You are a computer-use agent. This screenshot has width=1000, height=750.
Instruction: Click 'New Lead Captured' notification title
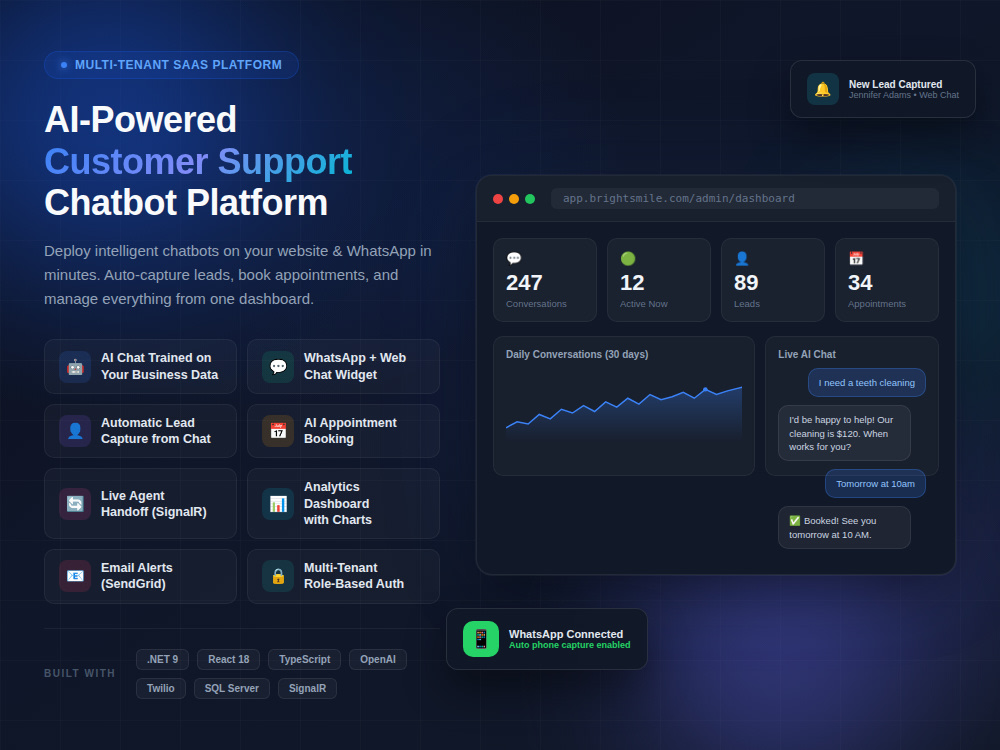pos(895,84)
